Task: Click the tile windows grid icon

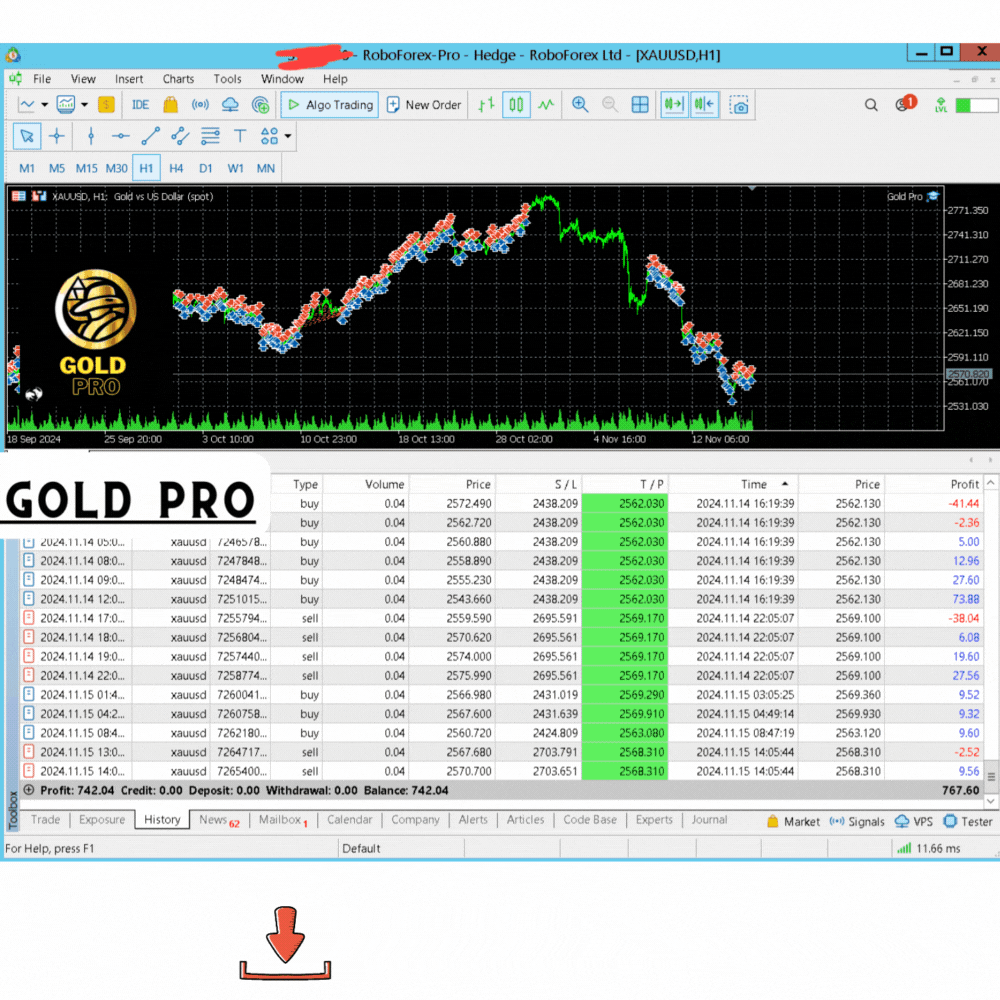Action: pos(640,105)
